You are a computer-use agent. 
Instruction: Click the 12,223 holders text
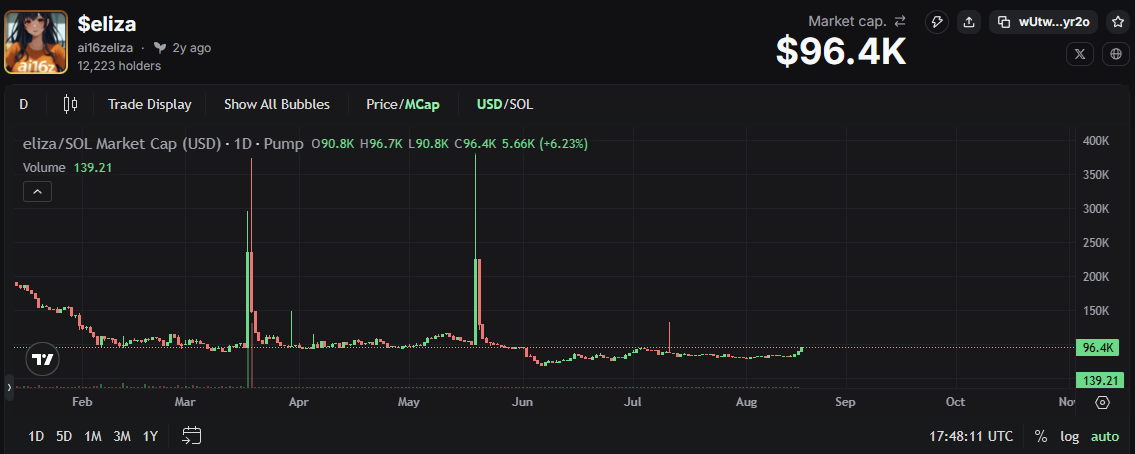point(119,66)
